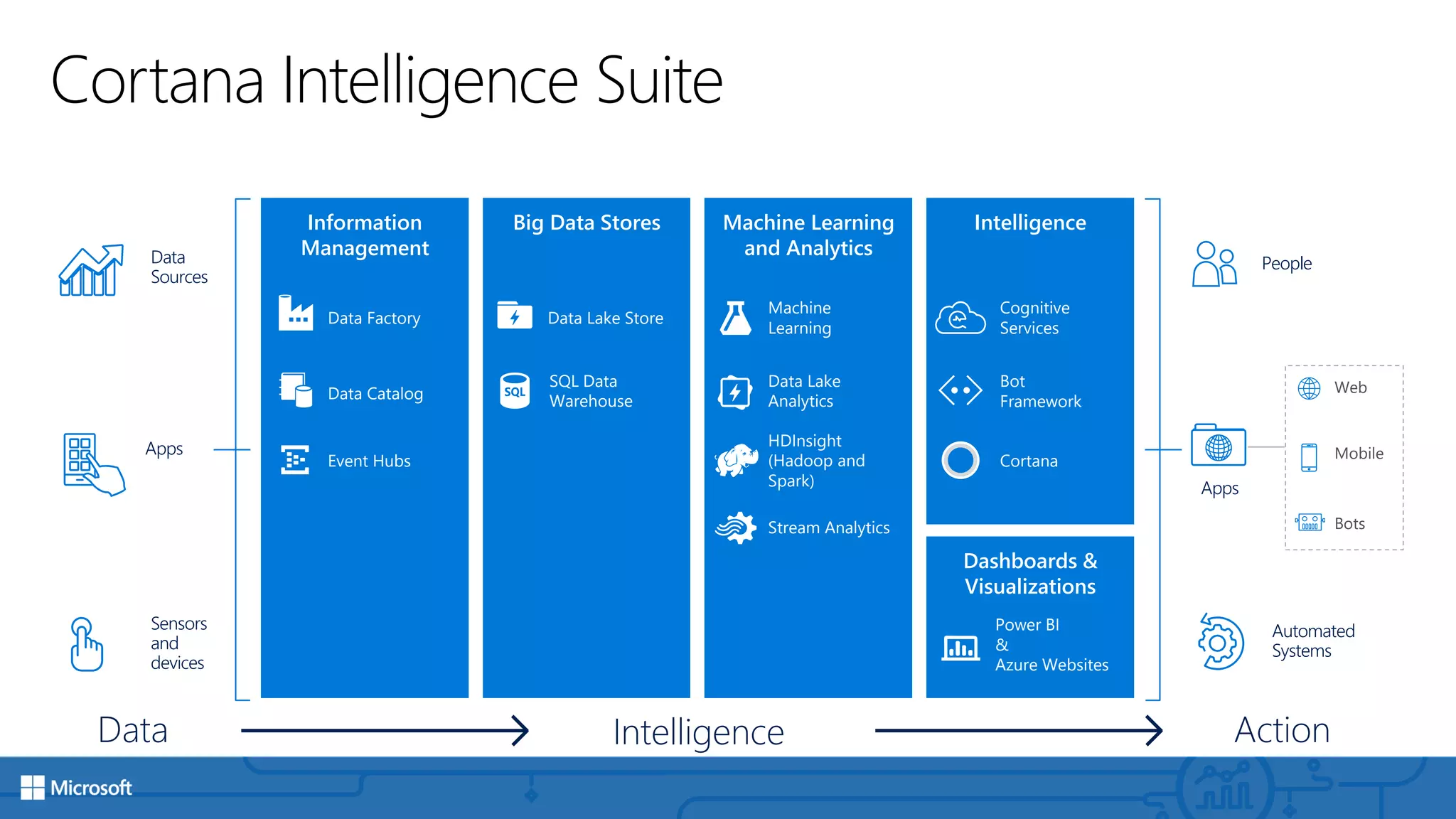The height and width of the screenshot is (819, 1456).
Task: Click the Event Hubs icon
Action: (x=295, y=460)
